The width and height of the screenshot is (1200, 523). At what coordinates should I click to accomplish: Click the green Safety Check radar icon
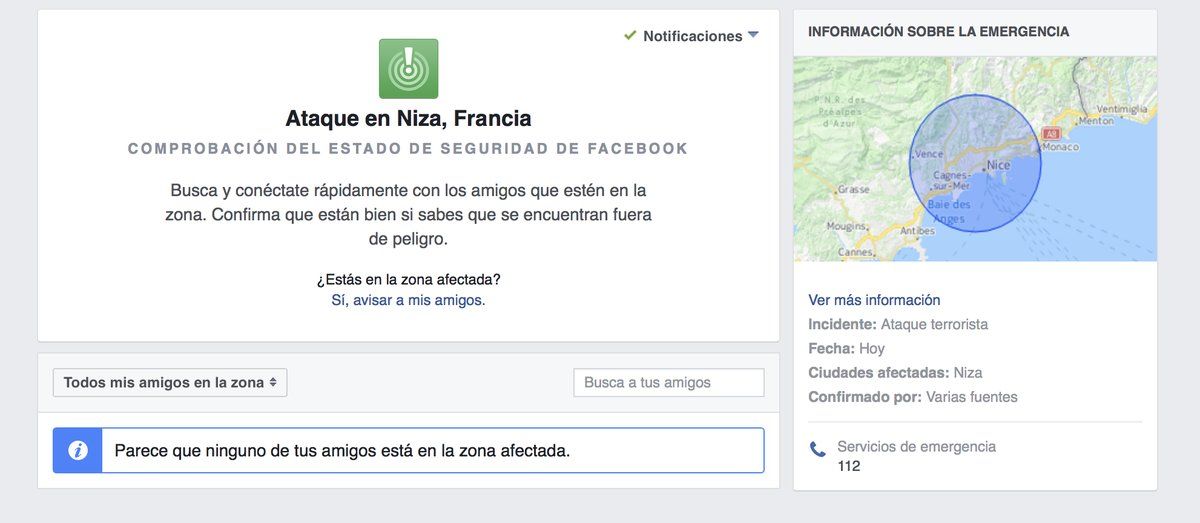click(408, 68)
